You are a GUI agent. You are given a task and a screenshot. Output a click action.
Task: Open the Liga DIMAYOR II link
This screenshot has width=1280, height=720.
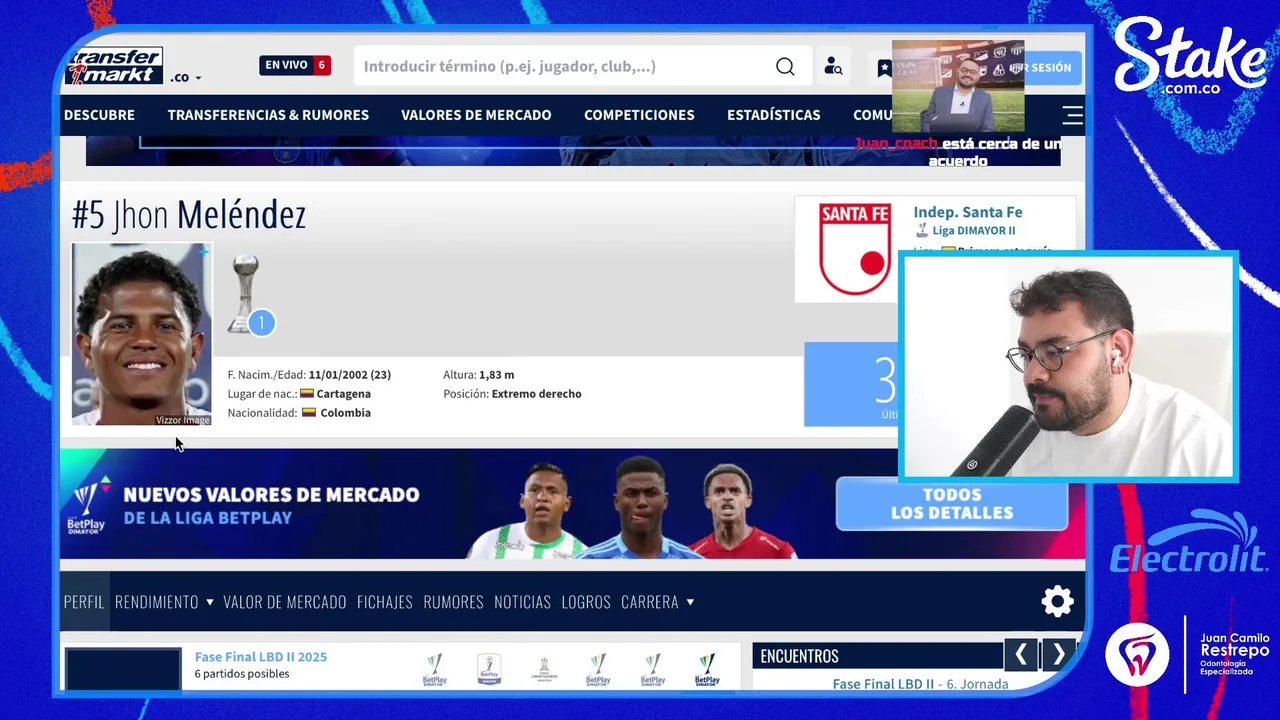(x=973, y=231)
